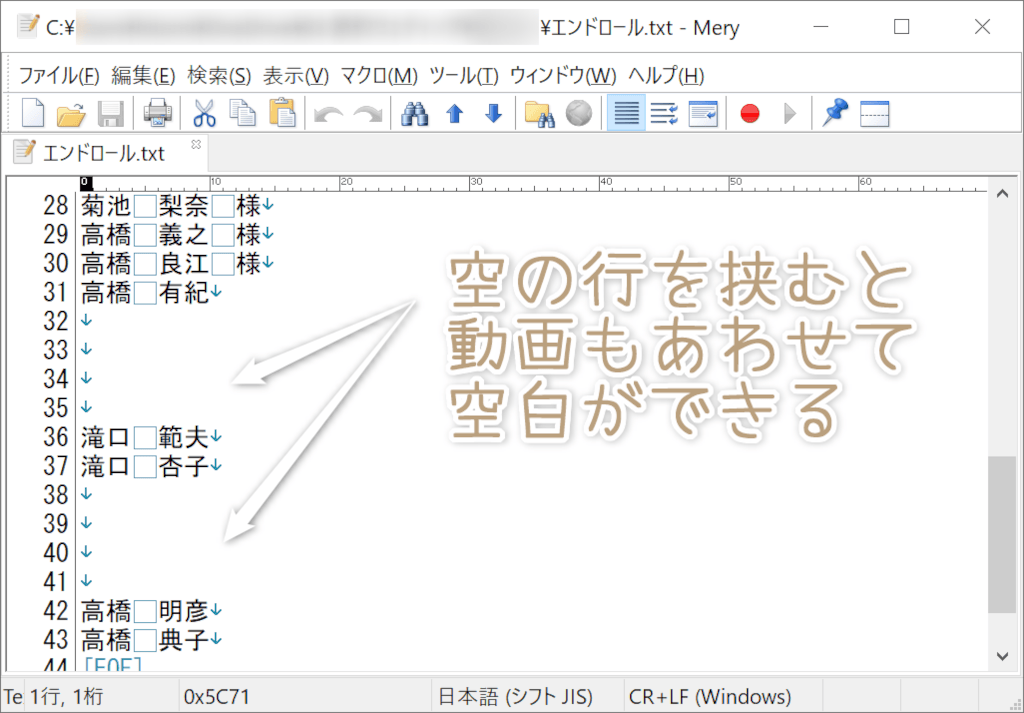
Task: Open a file with the folder icon
Action: (x=71, y=113)
